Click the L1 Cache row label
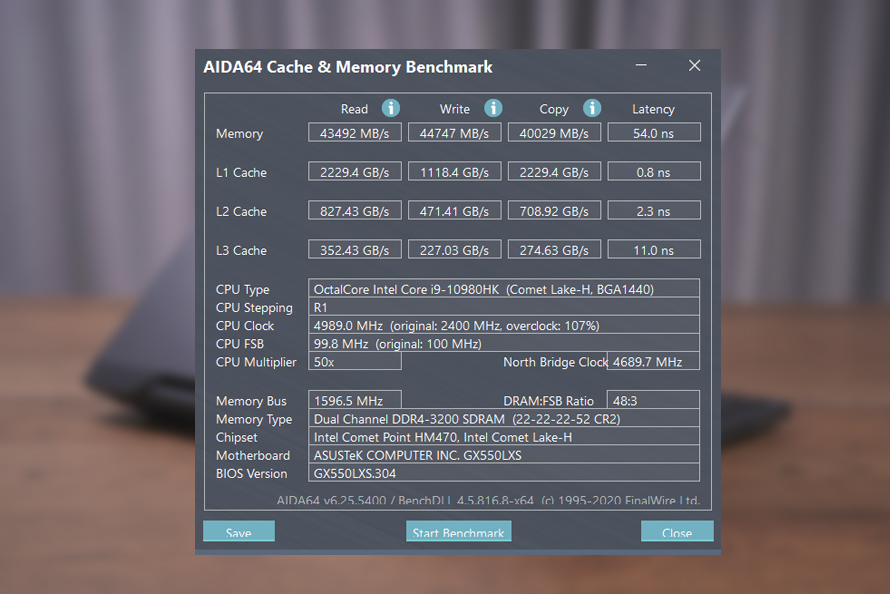Screen dimensions: 890x594 [x=241, y=172]
